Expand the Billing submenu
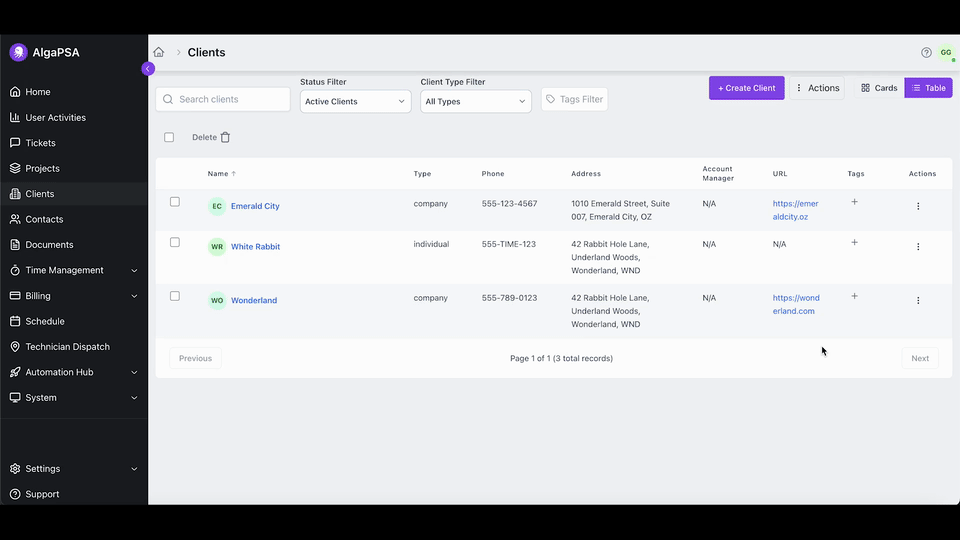 pos(134,296)
